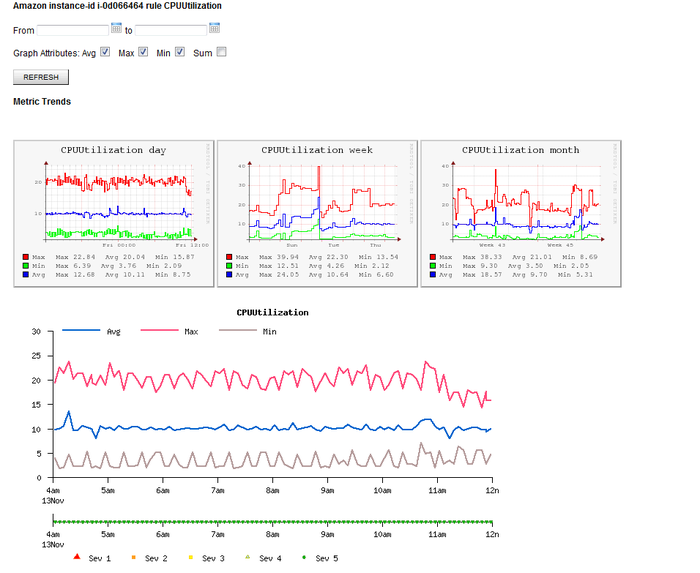The width and height of the screenshot is (700, 573).
Task: Click green Min swatch in week graph legend
Action: tap(229, 266)
